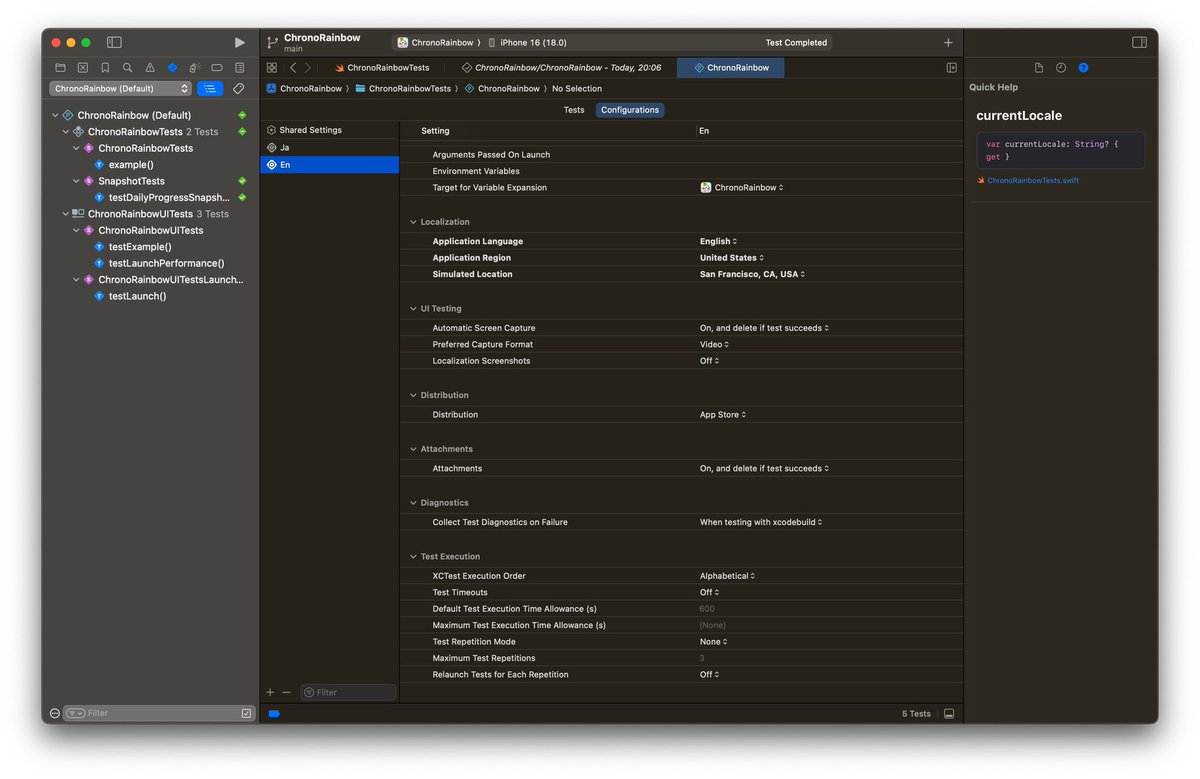Toggle the navigator sidebar button
1200x779 pixels.
click(x=114, y=42)
